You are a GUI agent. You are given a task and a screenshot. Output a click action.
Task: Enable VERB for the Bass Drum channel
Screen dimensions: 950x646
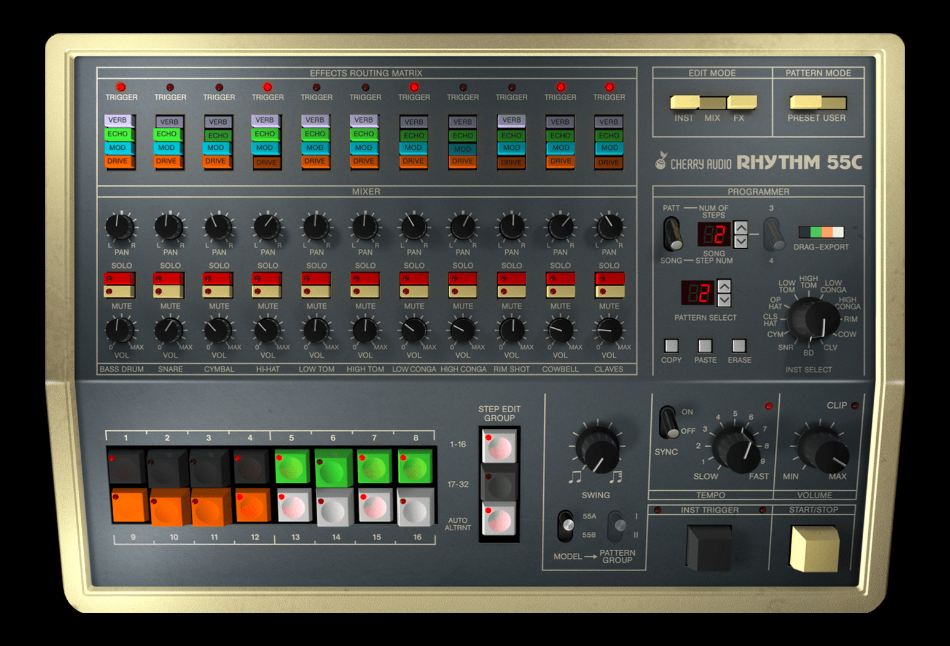pos(118,121)
